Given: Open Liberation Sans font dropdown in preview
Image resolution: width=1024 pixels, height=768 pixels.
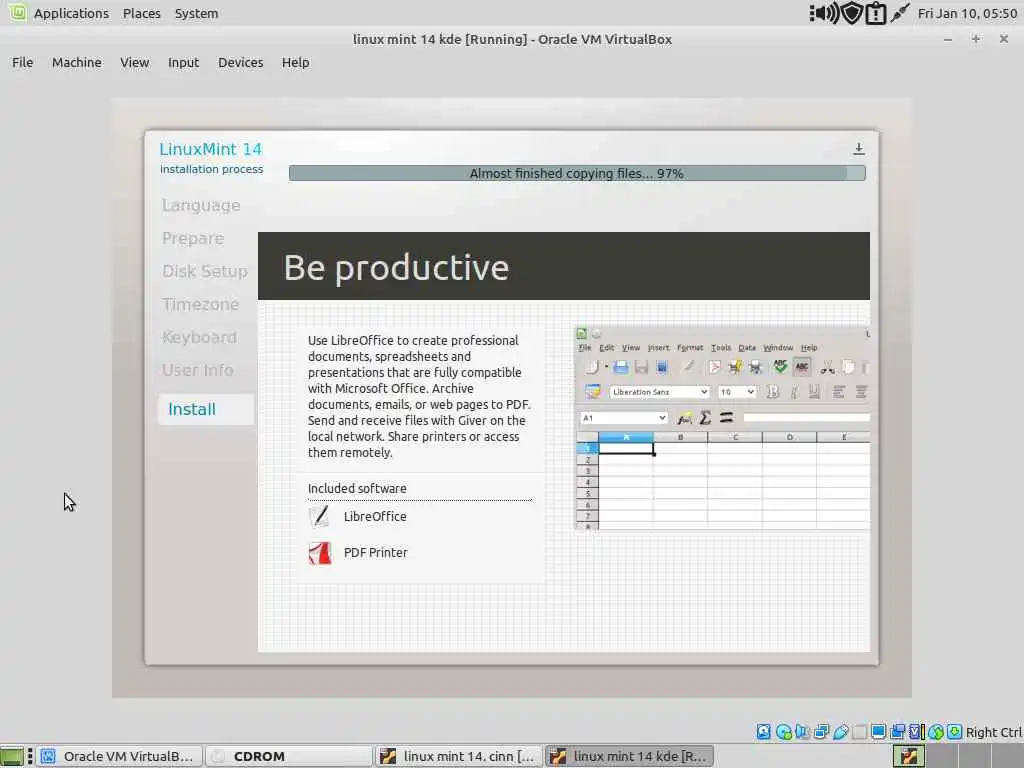Looking at the screenshot, I should pyautogui.click(x=705, y=392).
